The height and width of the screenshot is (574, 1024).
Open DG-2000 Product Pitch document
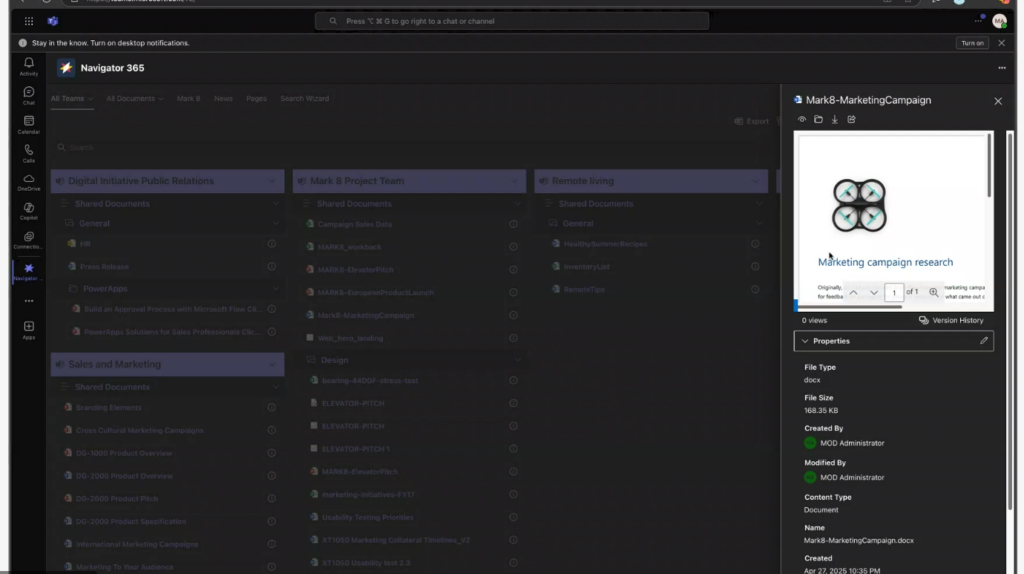[117, 499]
